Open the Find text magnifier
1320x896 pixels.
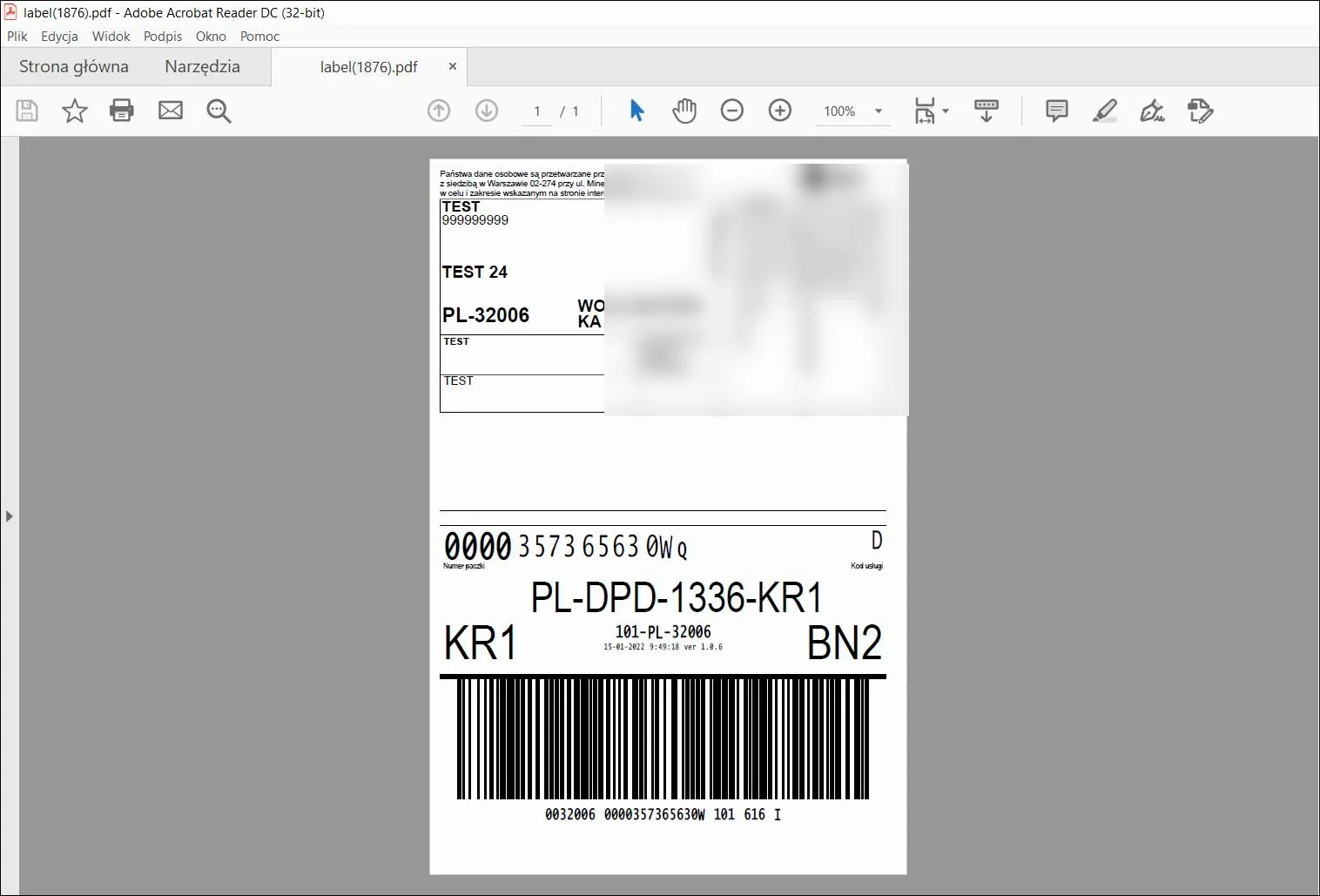point(219,111)
